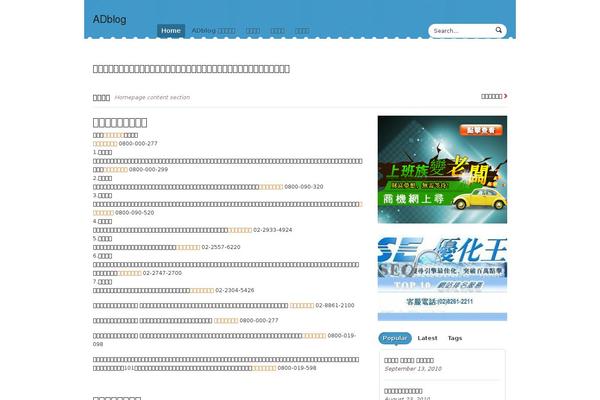Click the phone number 0800-090-520
The image size is (600, 400).
click(135, 212)
